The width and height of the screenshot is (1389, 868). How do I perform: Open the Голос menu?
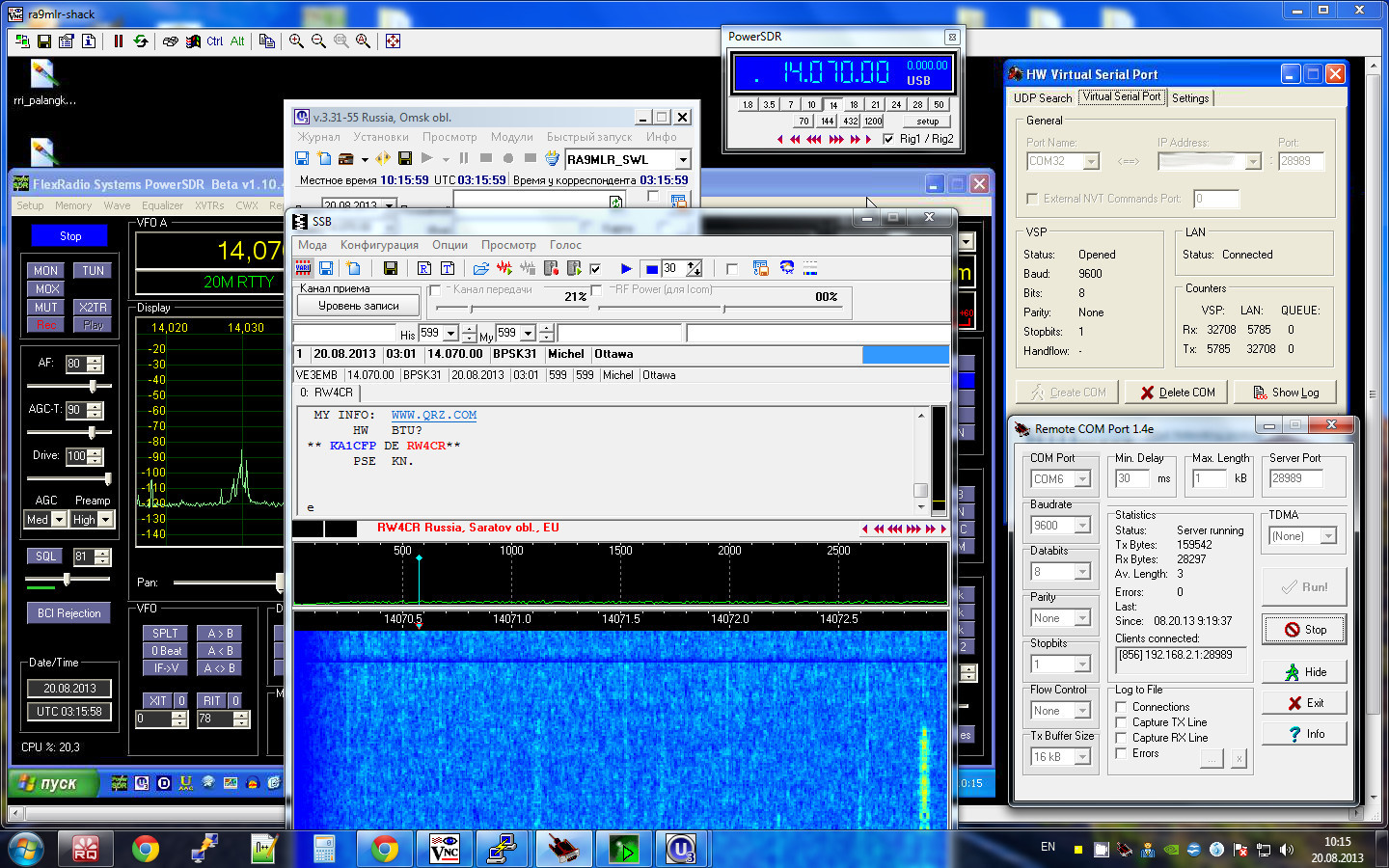coord(565,245)
